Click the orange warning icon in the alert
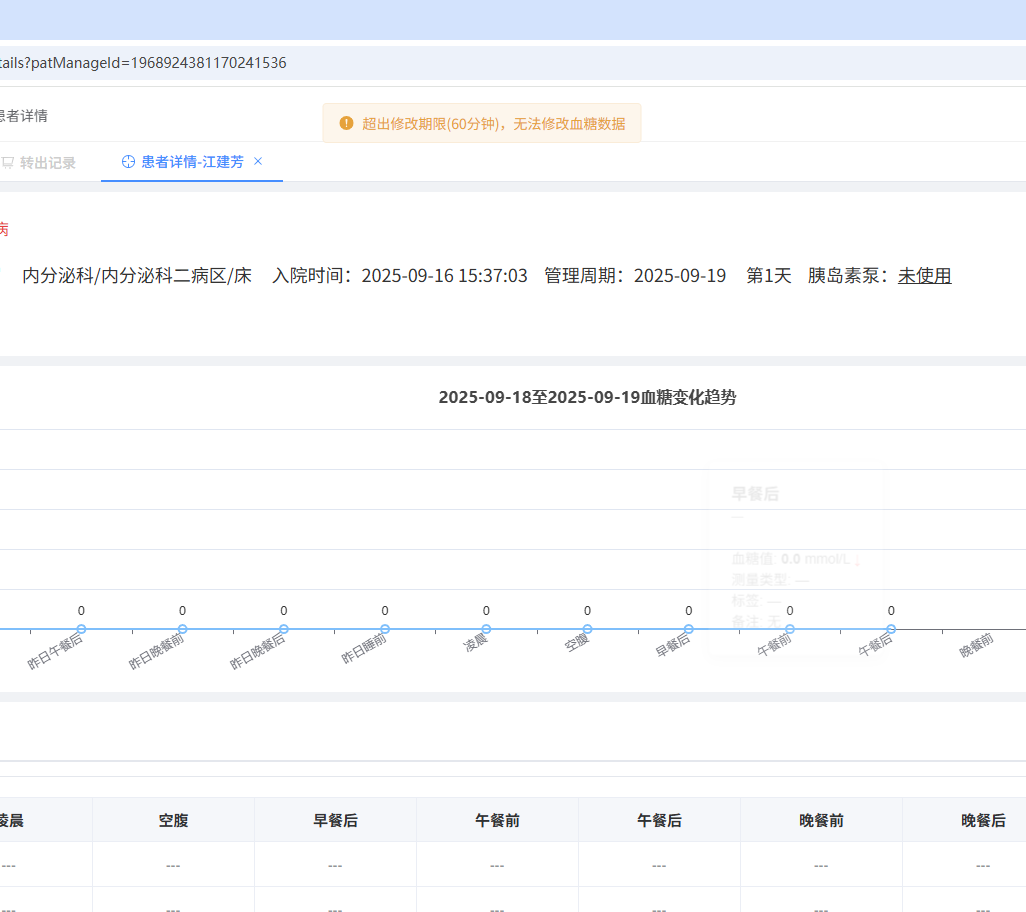The height and width of the screenshot is (912, 1026). [346, 123]
